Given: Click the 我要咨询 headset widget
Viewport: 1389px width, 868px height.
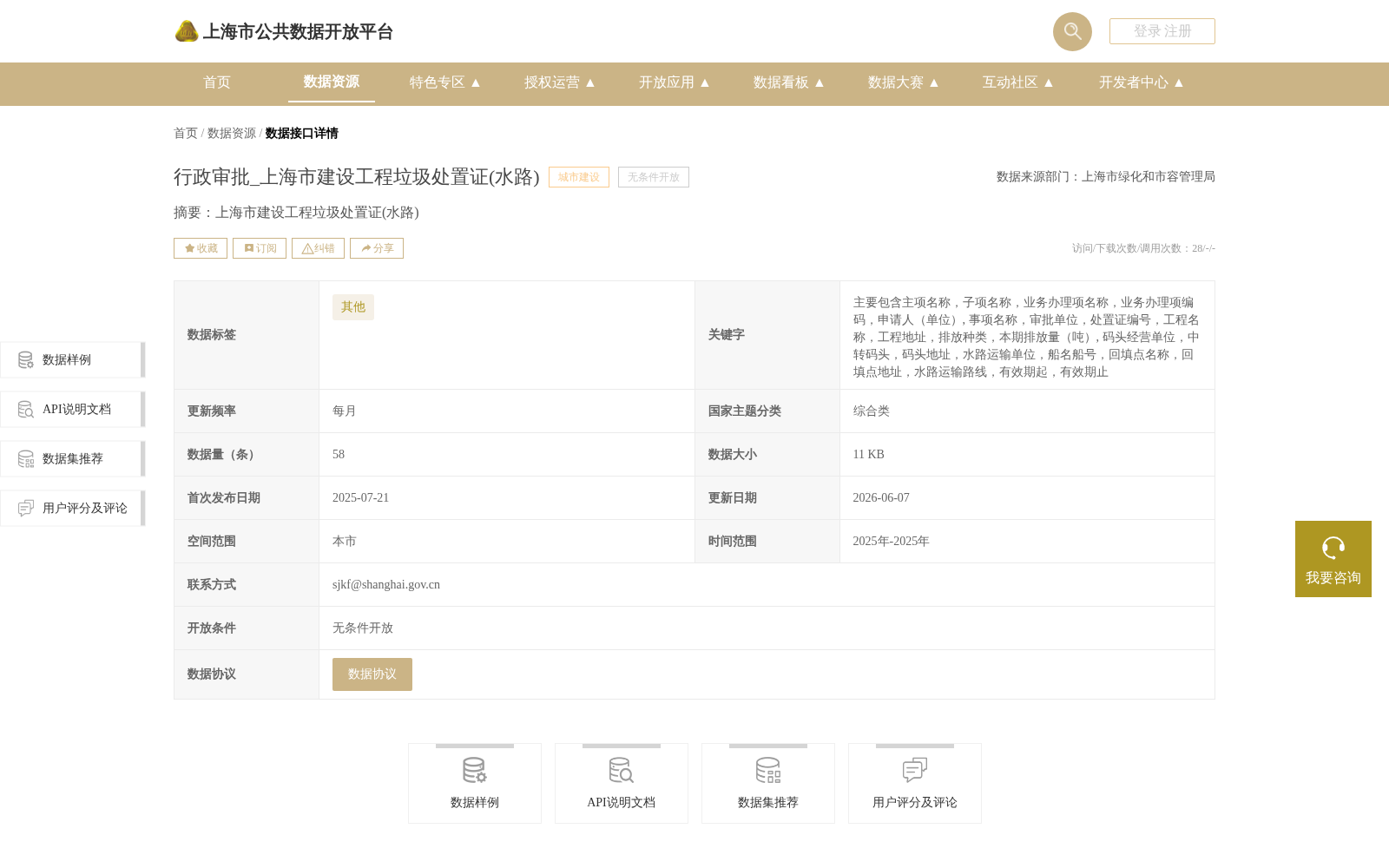Looking at the screenshot, I should pos(1333,559).
